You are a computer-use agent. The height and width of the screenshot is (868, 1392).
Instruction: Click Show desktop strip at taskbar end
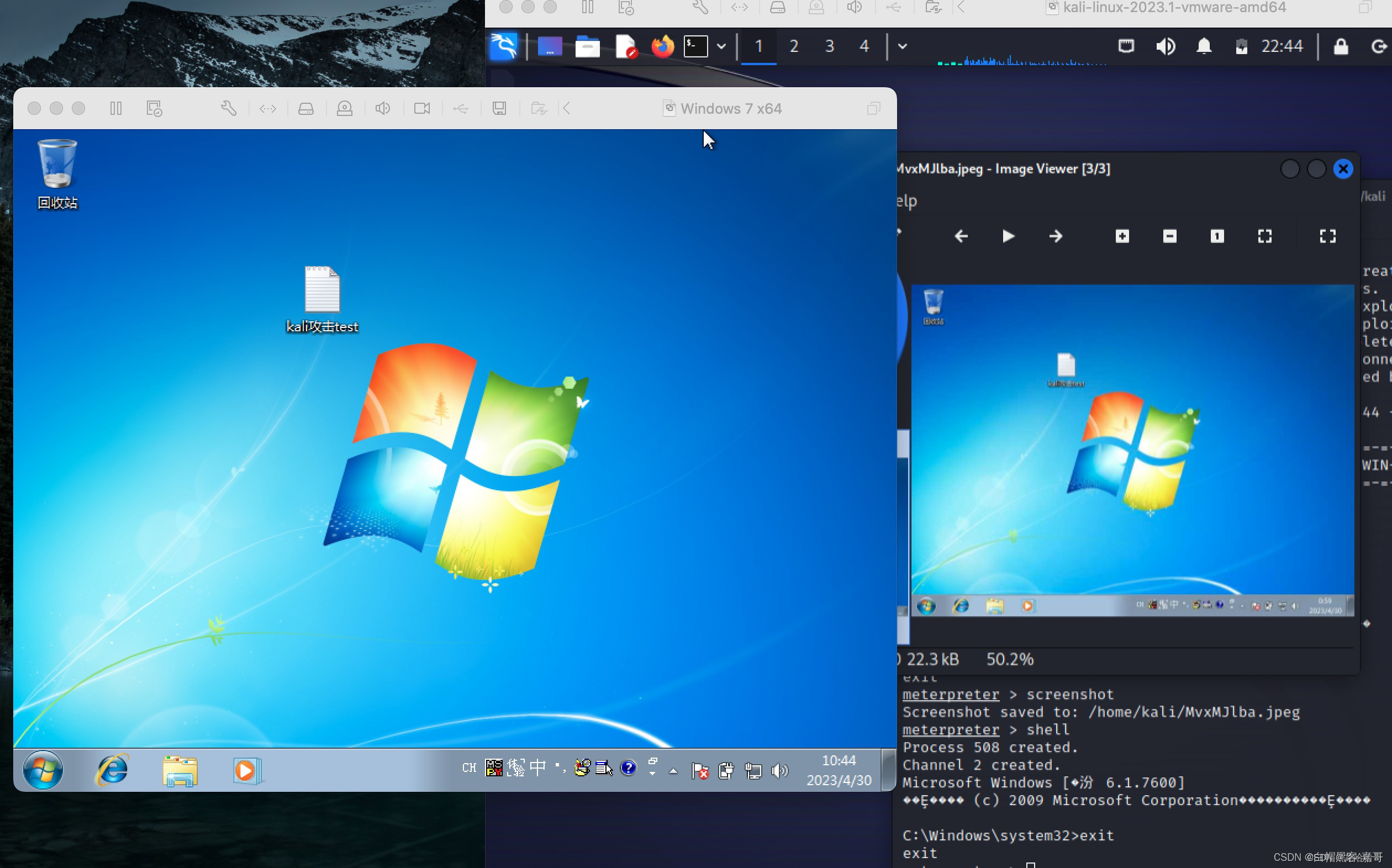click(888, 770)
